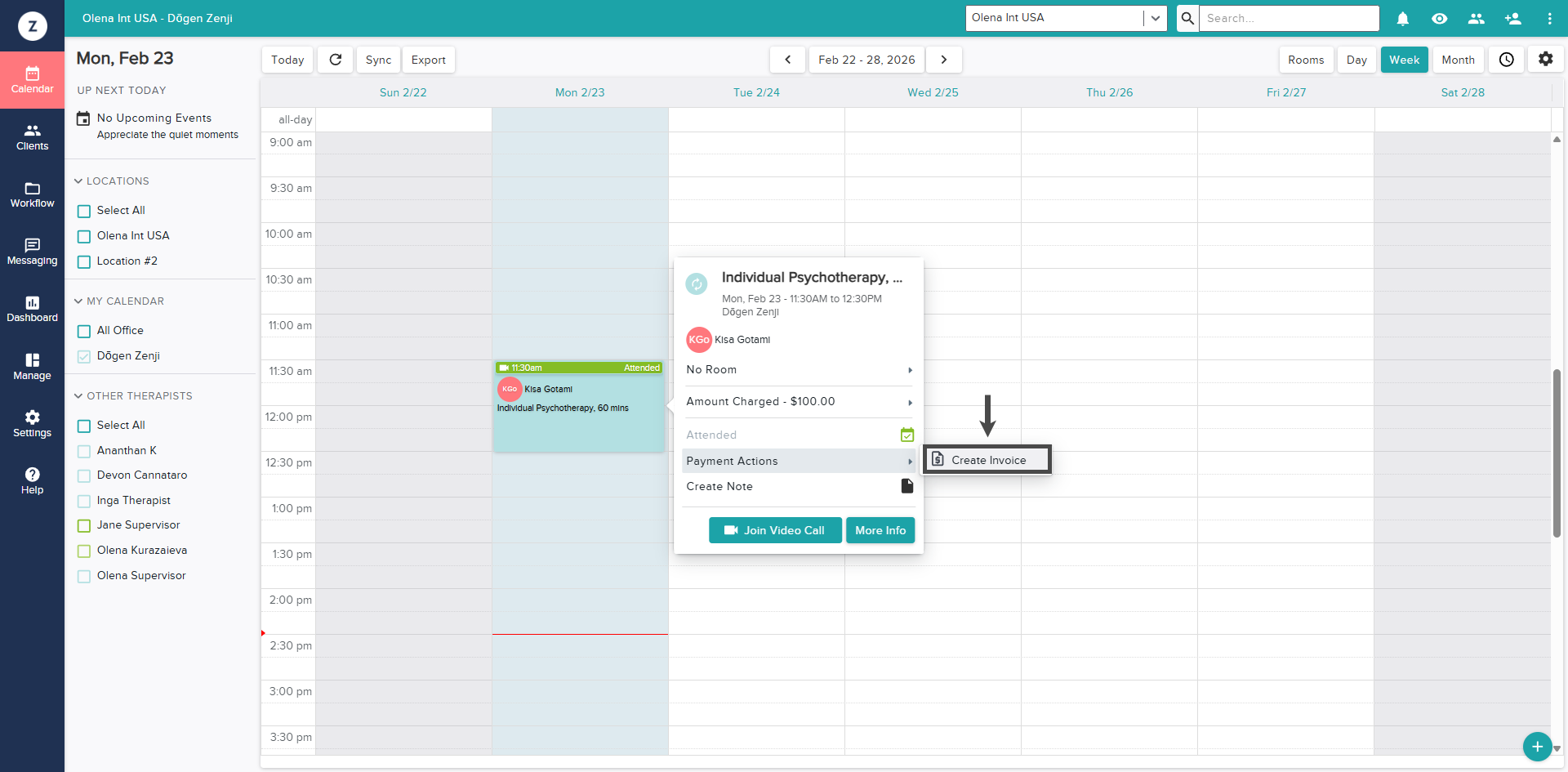Go to Dashboard in sidebar
The width and height of the screenshot is (1568, 772).
pos(32,309)
